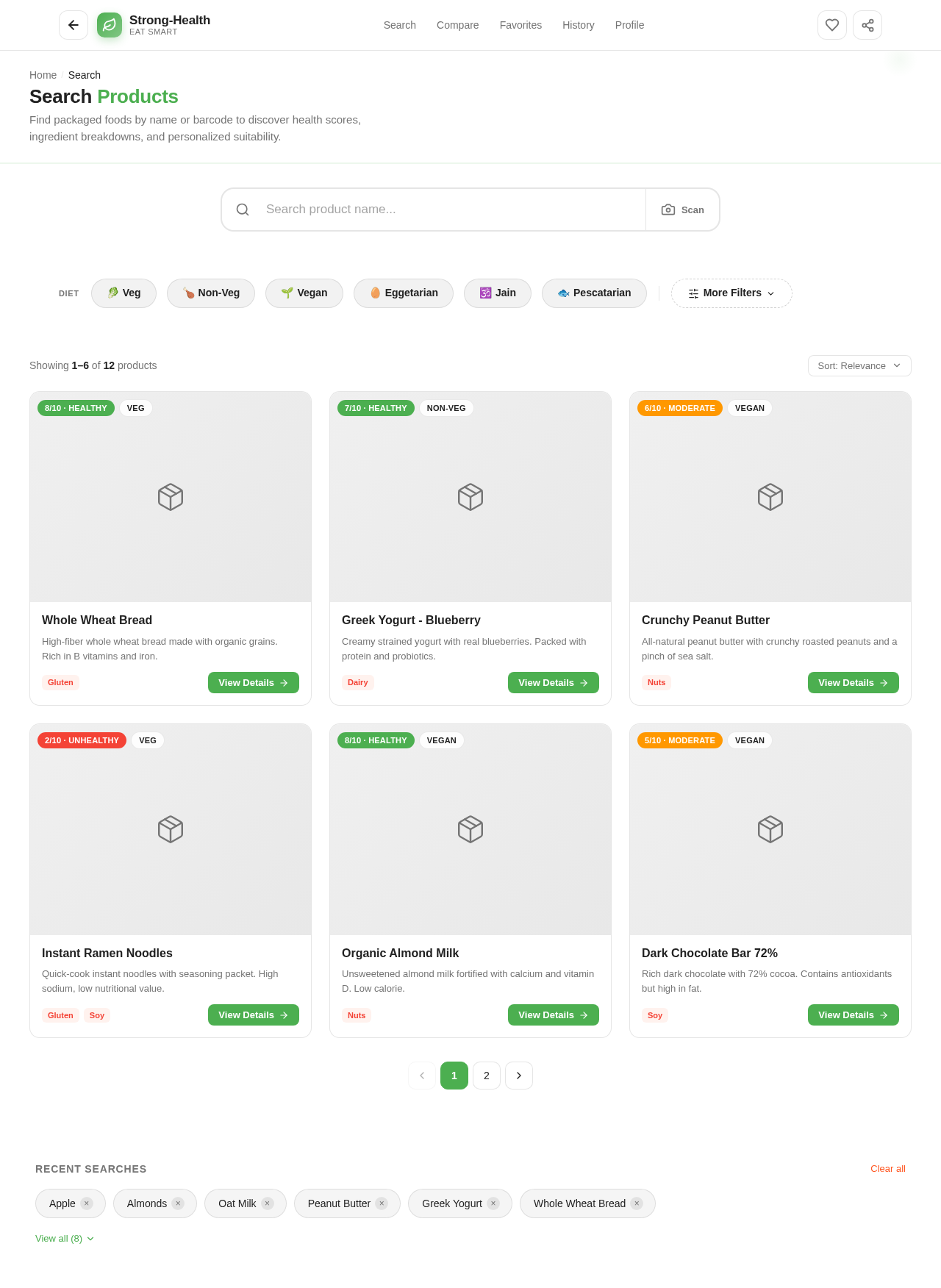Toggle the Non-Veg diet filter
The height and width of the screenshot is (1288, 941).
211,293
